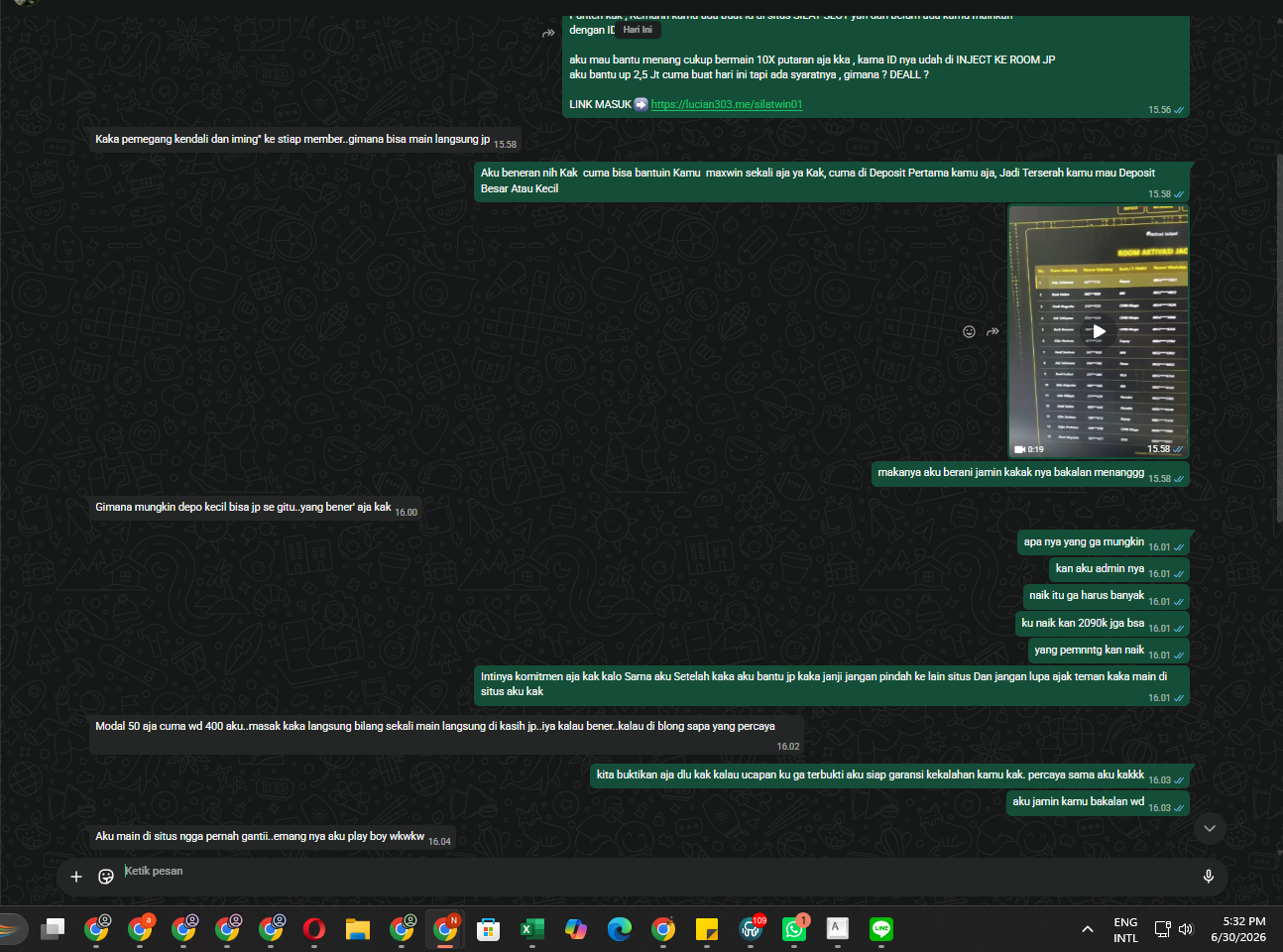Open Microsoft Edge from the taskbar
Image resolution: width=1283 pixels, height=952 pixels.
(619, 929)
